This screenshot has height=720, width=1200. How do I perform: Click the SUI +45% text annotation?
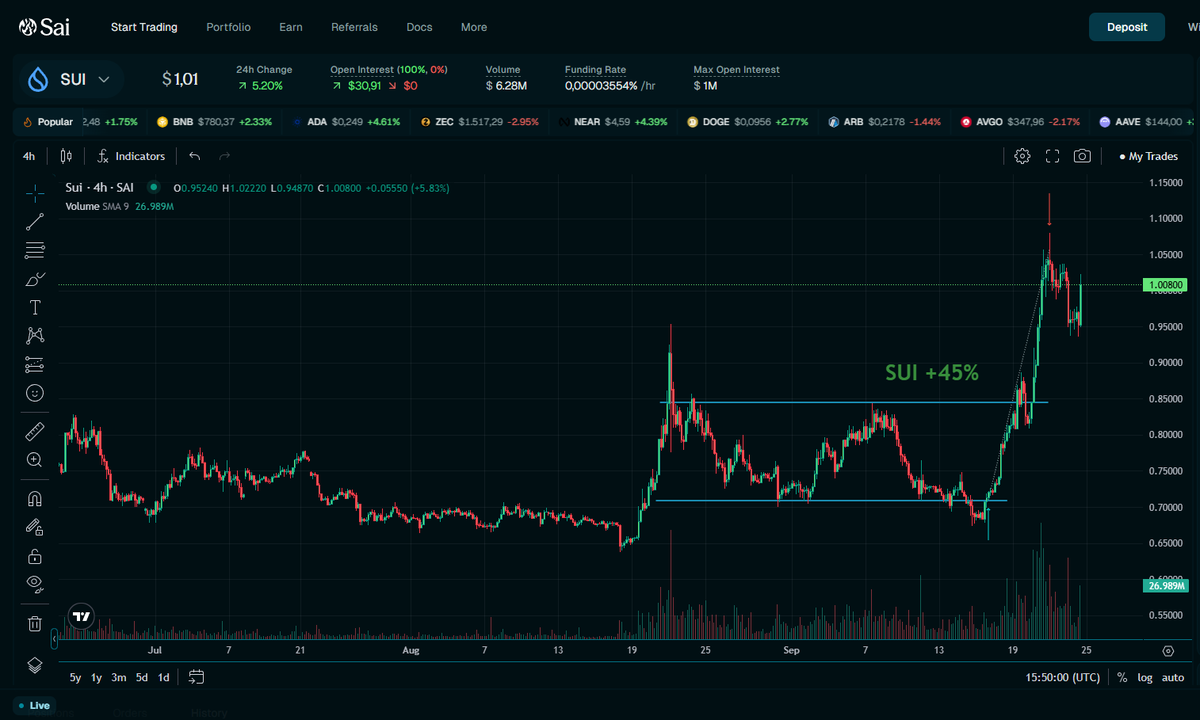[932, 373]
